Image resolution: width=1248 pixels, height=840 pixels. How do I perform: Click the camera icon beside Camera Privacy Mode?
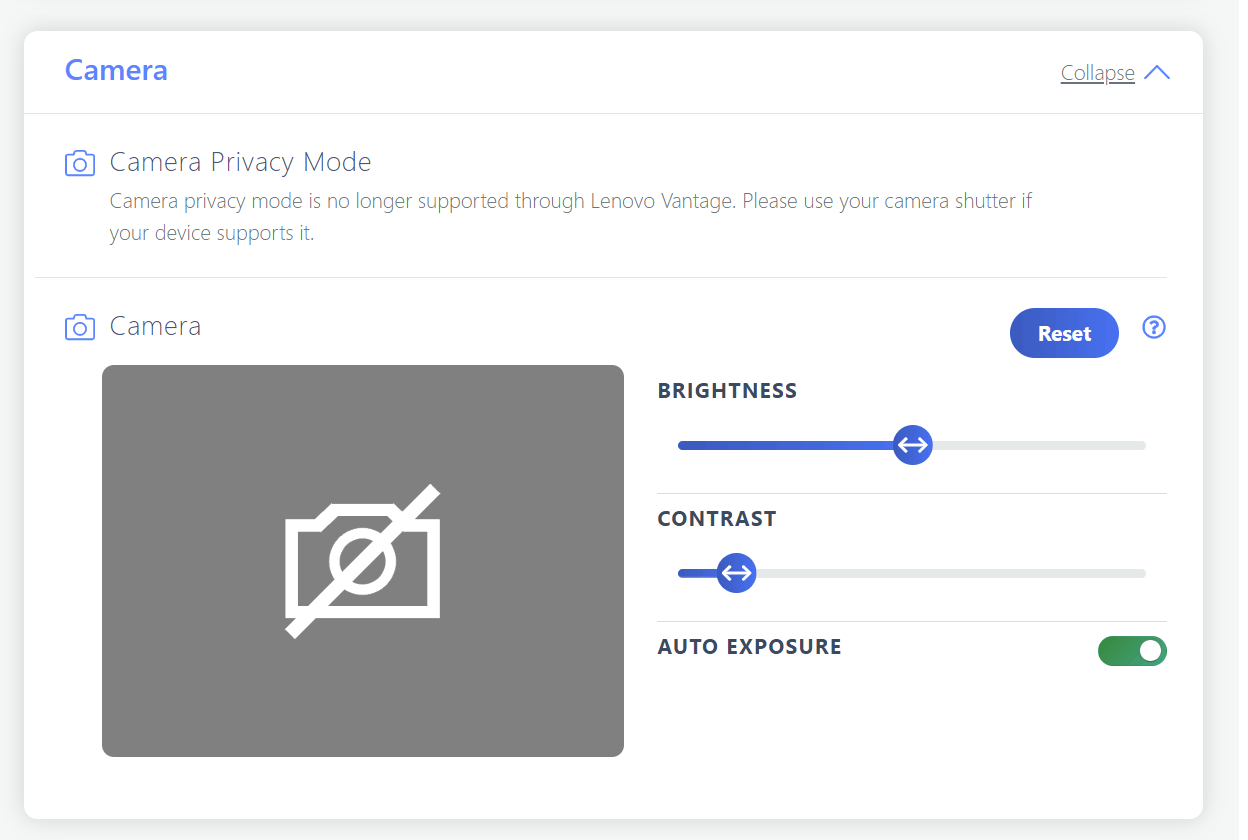(x=80, y=163)
